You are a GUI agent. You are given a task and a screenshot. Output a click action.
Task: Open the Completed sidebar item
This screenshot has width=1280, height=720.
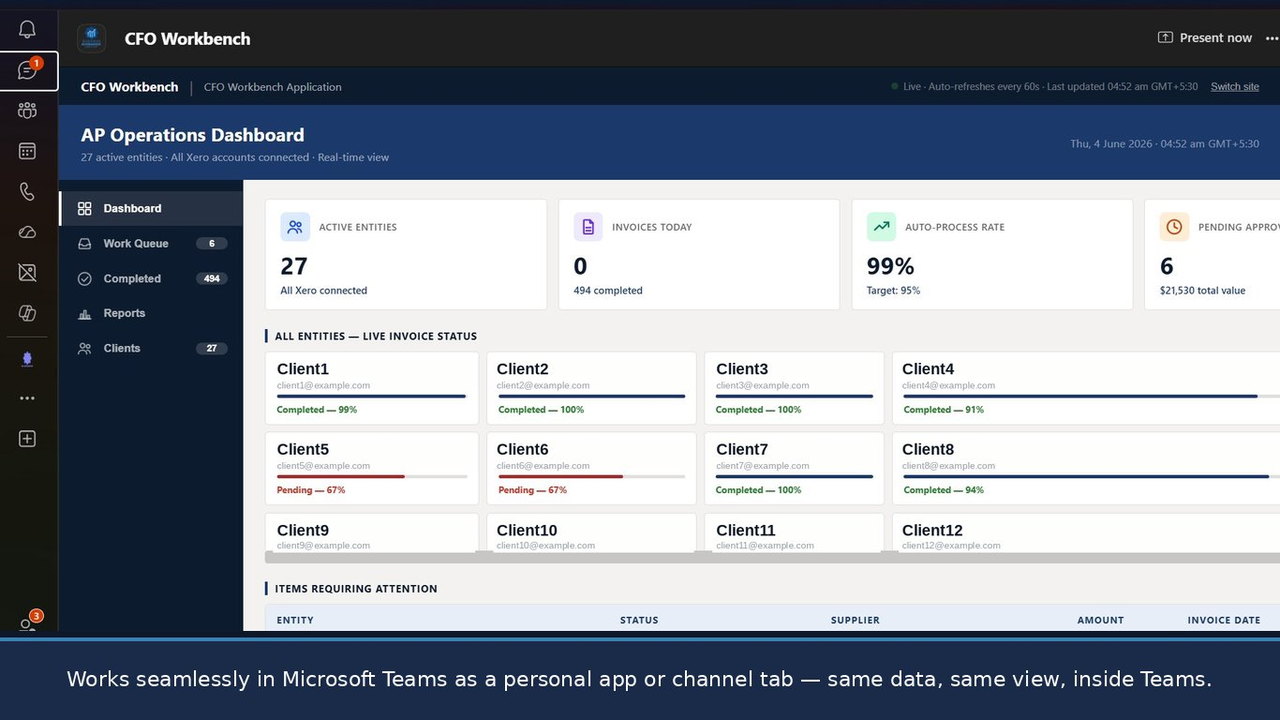pyautogui.click(x=151, y=279)
